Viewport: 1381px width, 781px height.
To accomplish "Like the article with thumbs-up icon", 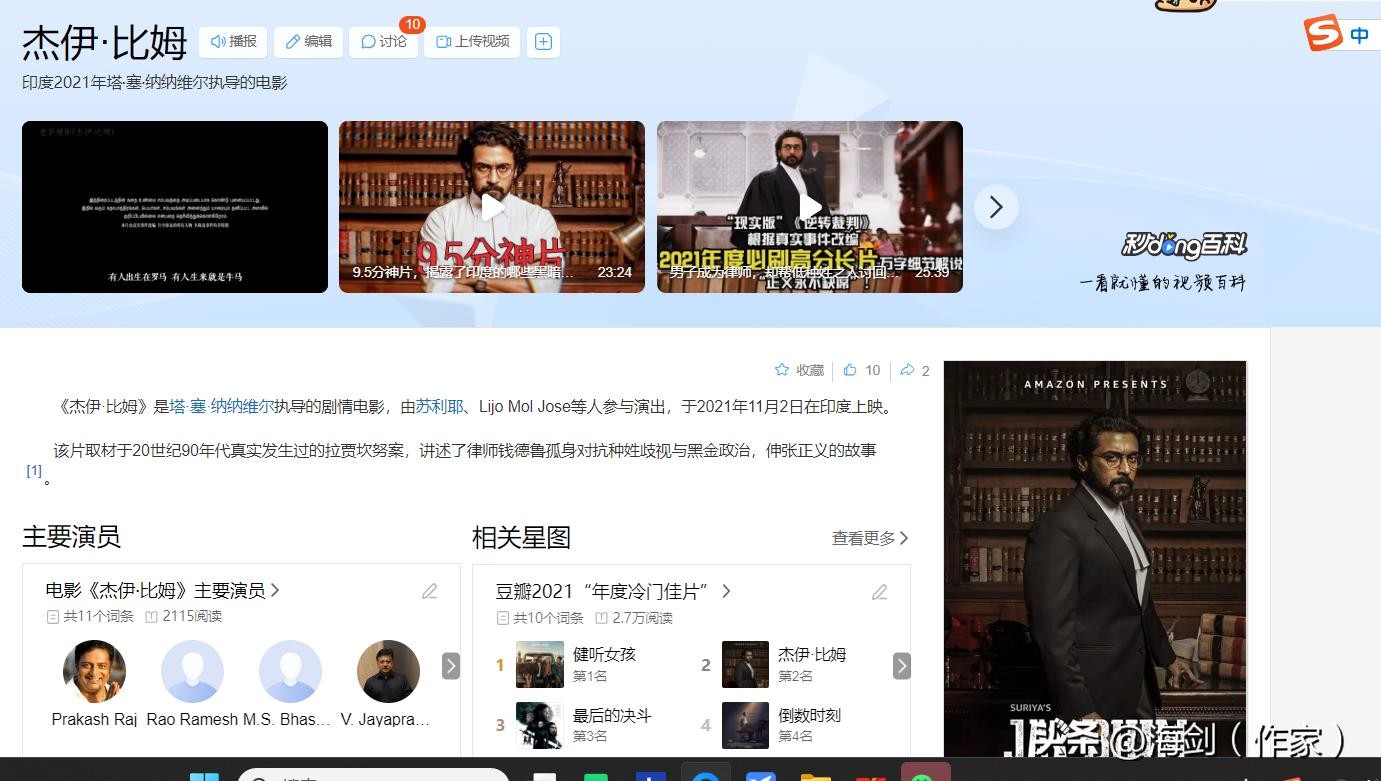I will [850, 370].
